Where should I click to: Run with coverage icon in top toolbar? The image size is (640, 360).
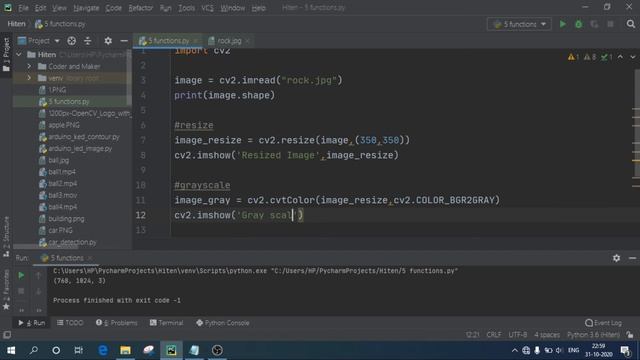click(x=594, y=24)
